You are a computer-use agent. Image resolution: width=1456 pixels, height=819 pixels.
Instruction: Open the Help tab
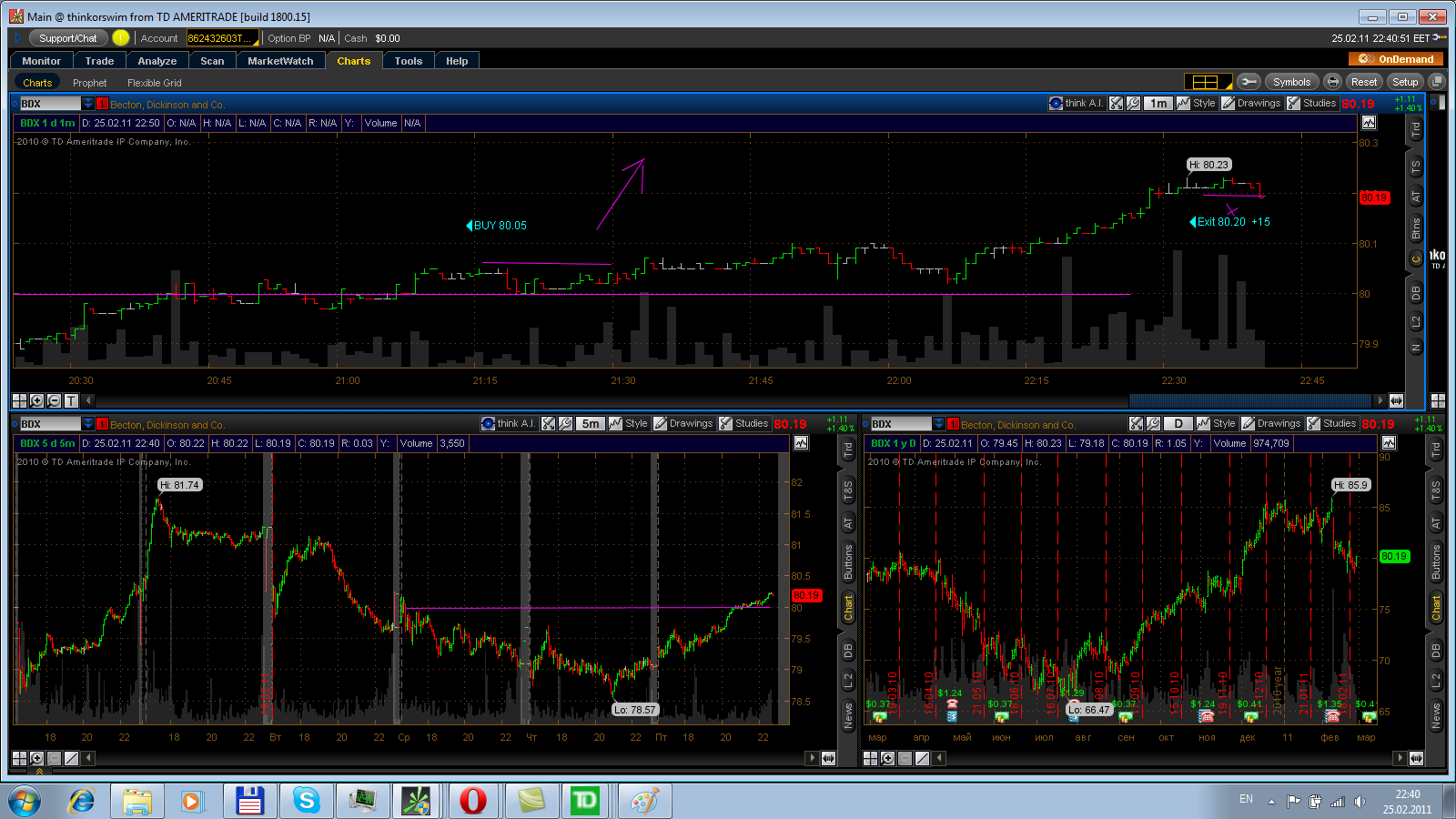pyautogui.click(x=457, y=61)
